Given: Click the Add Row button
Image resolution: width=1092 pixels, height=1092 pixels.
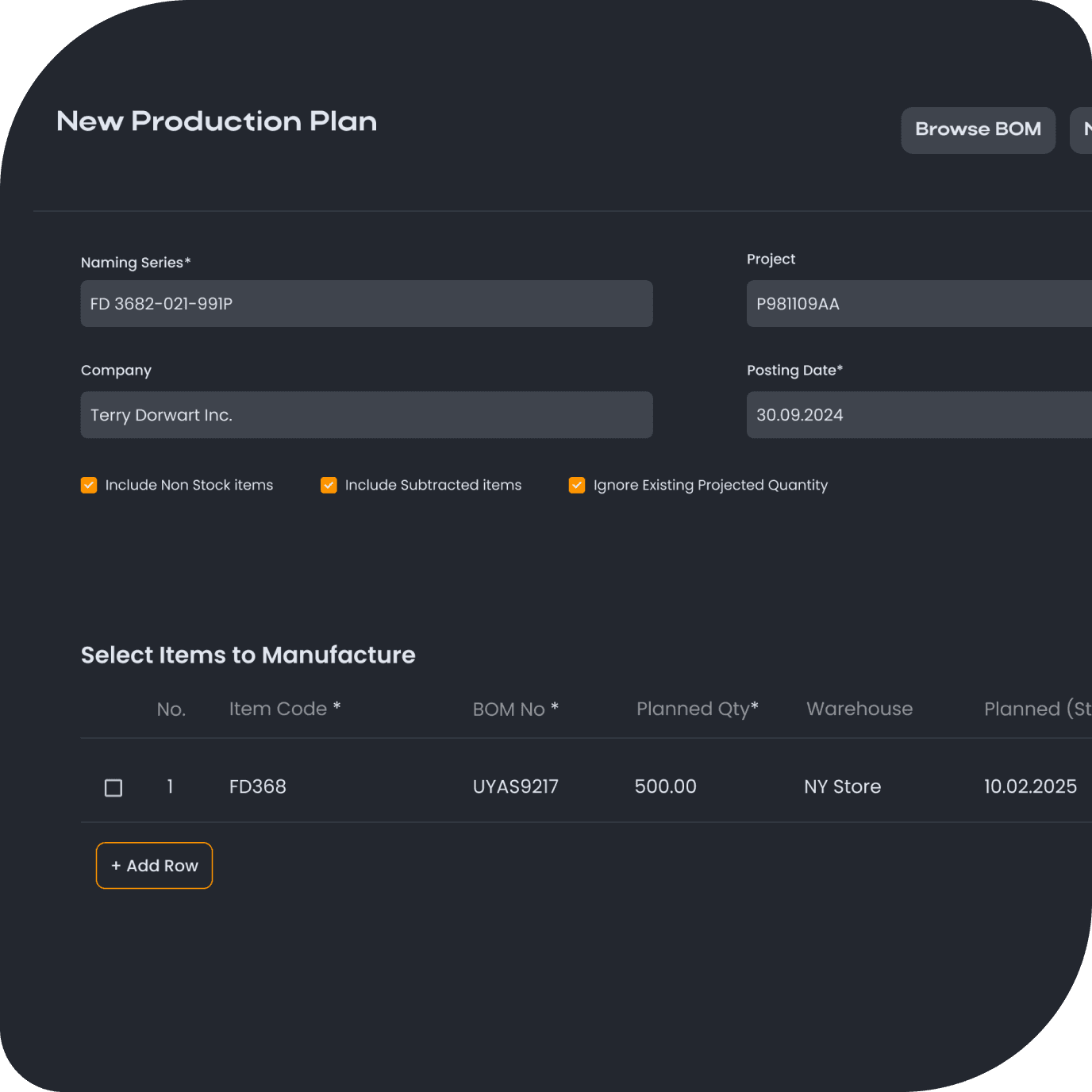Looking at the screenshot, I should click(x=154, y=865).
